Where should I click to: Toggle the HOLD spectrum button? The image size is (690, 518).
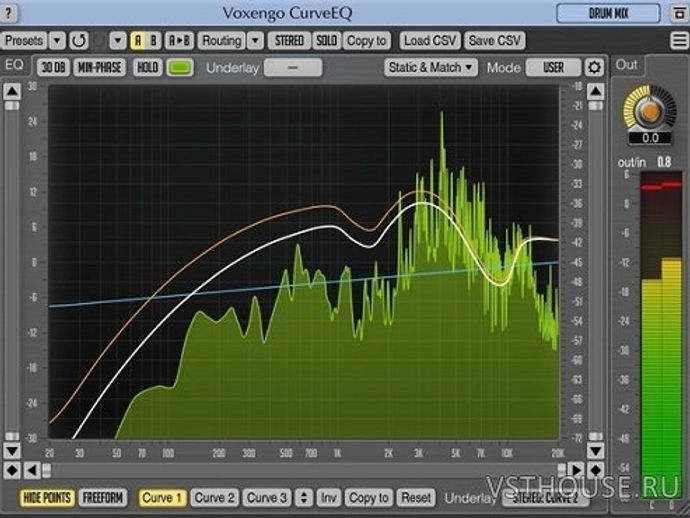(147, 68)
